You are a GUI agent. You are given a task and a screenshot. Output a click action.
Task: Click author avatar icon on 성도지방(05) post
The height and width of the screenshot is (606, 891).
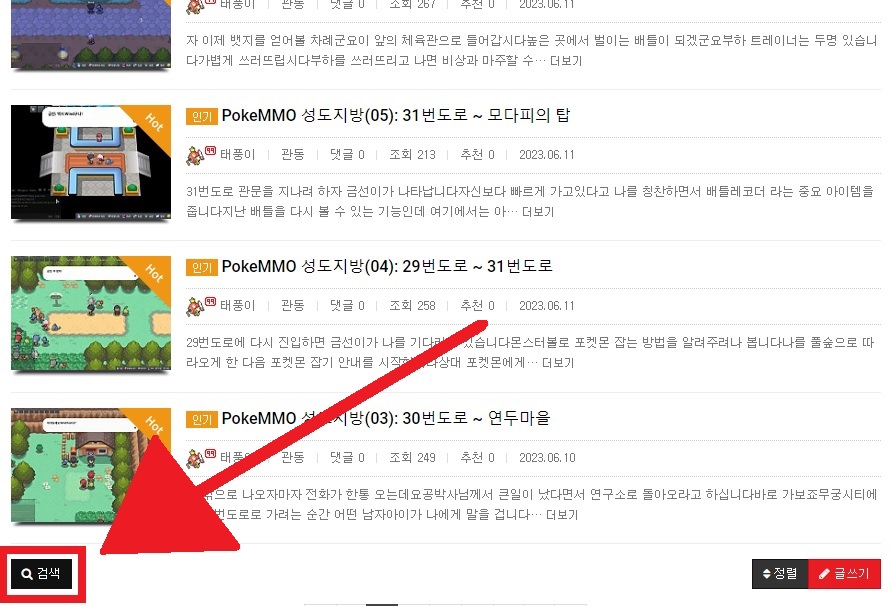click(195, 155)
